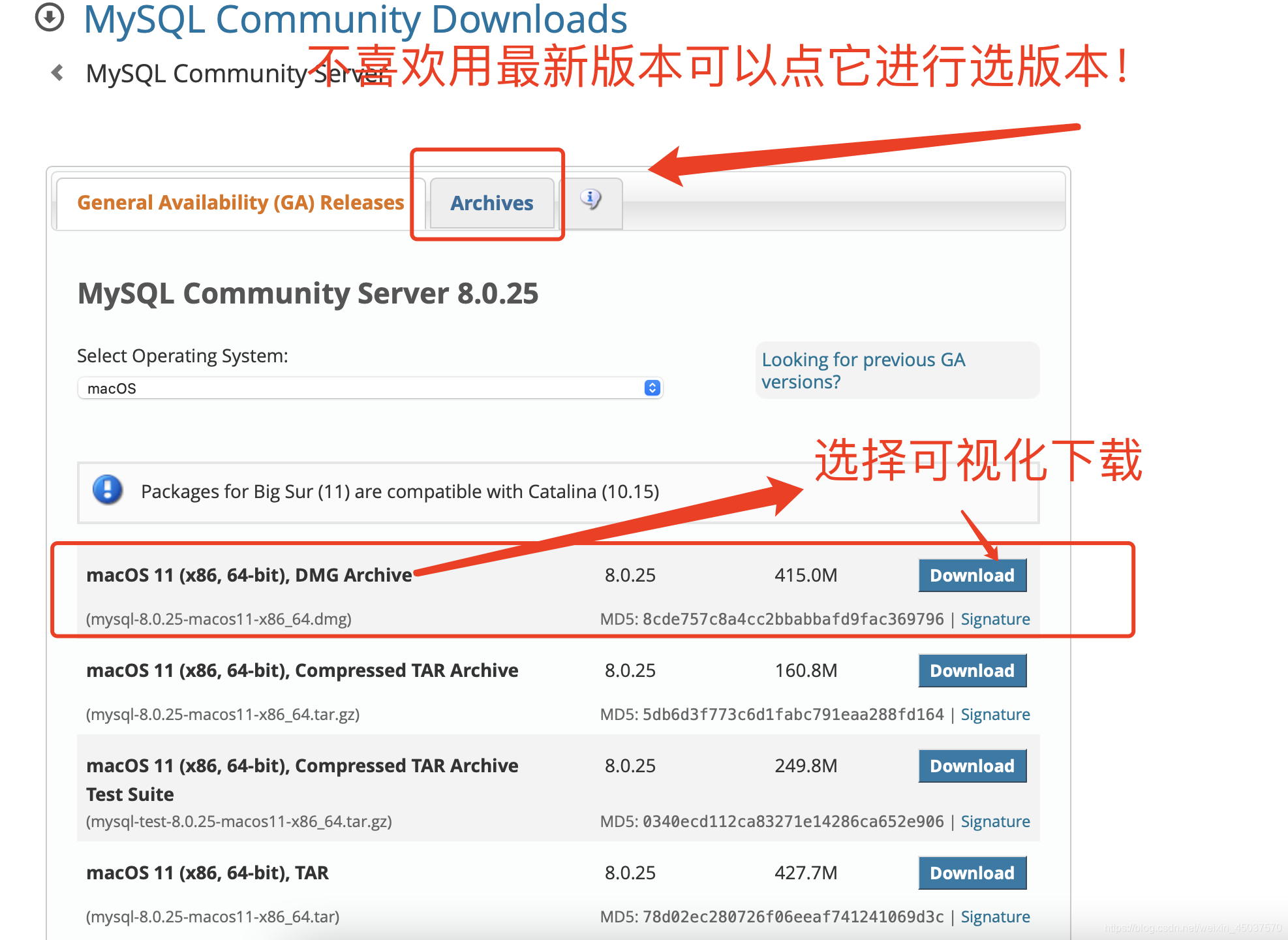Open Signature link for mysql-8.0.25-macos11-x86_64.tar

pos(995,916)
